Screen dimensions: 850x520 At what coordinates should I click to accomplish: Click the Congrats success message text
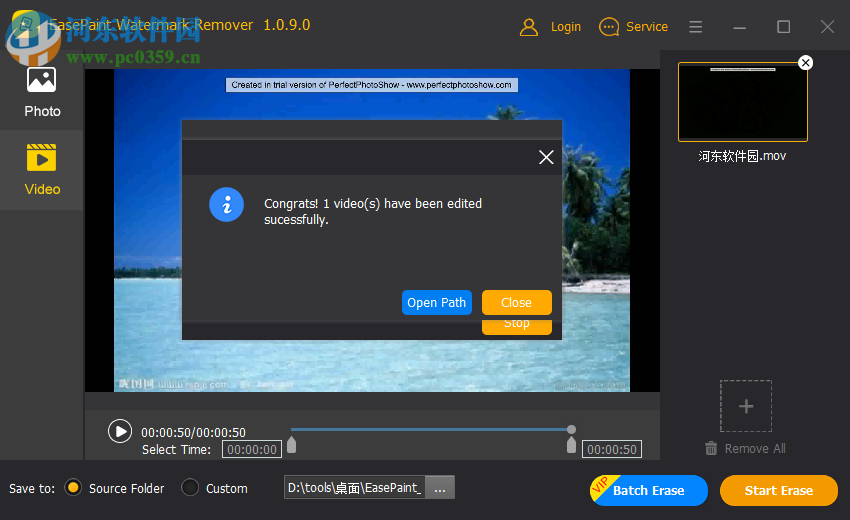[373, 211]
